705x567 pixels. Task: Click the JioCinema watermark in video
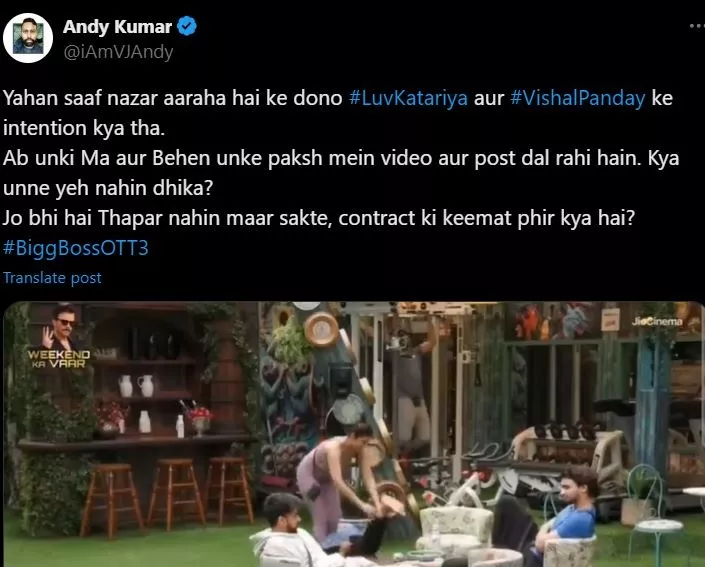657,321
